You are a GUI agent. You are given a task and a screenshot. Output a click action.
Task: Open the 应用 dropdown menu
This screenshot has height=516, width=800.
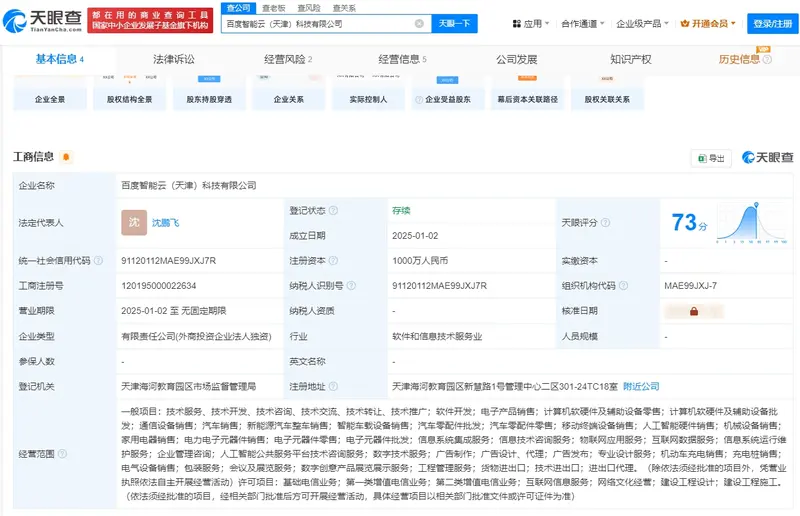point(531,23)
